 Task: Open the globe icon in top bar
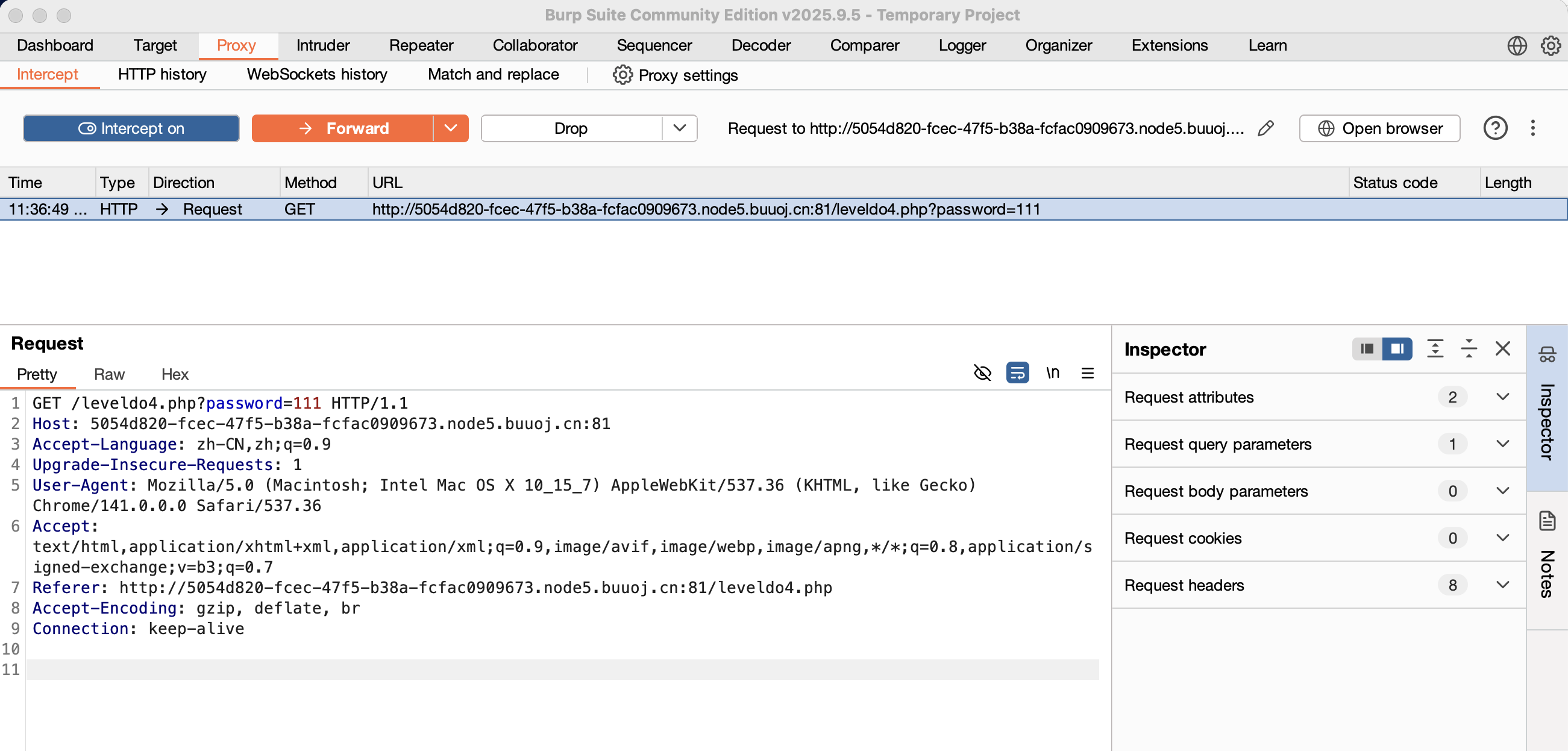[x=1516, y=46]
